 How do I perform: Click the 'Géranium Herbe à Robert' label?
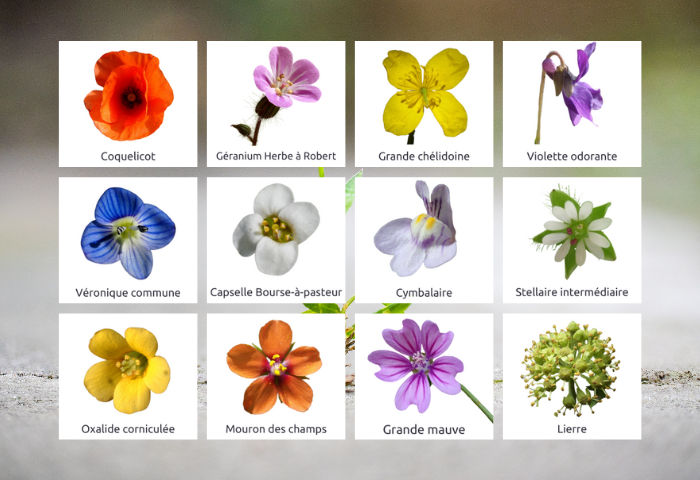[x=276, y=156]
